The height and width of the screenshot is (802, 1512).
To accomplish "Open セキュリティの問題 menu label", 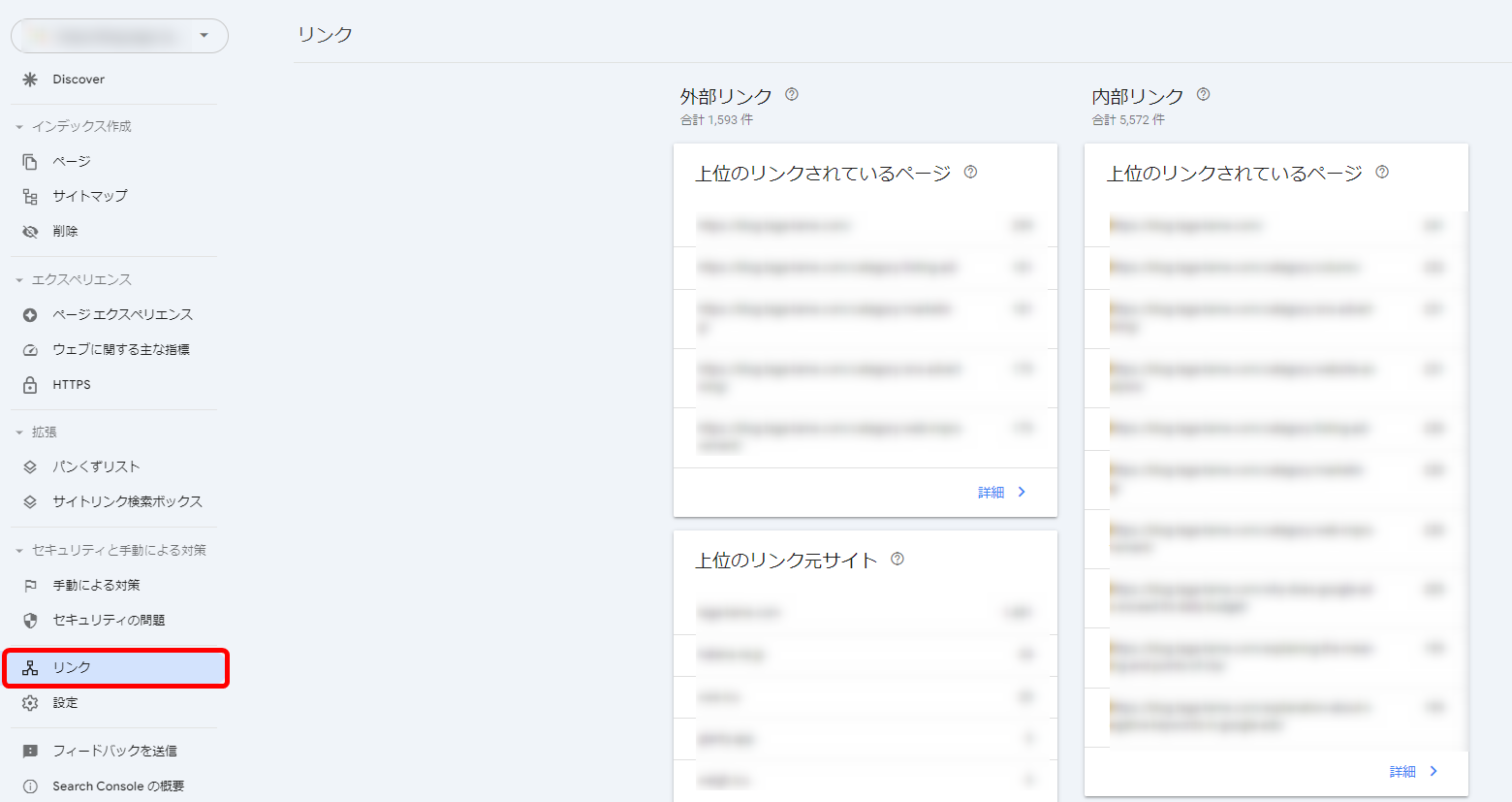I will (x=109, y=621).
